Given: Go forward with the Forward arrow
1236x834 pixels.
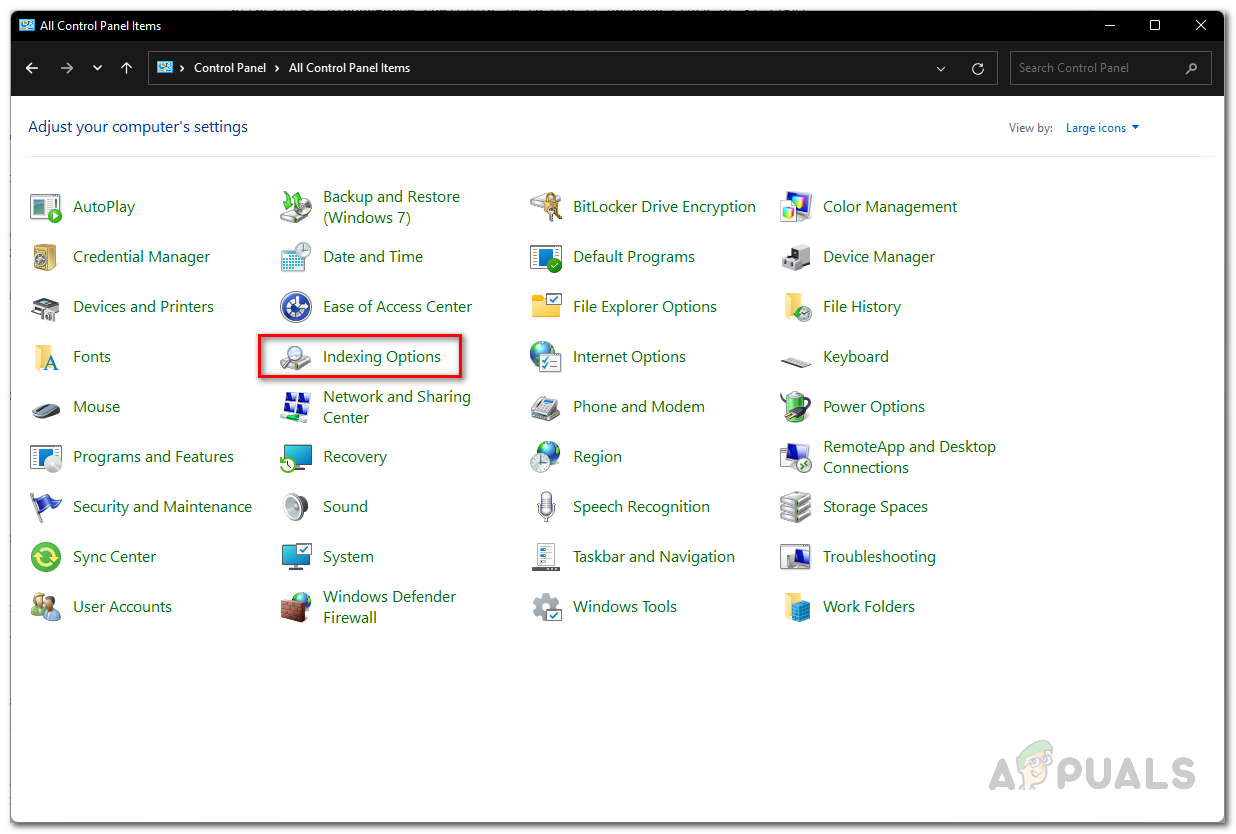Looking at the screenshot, I should click(67, 68).
